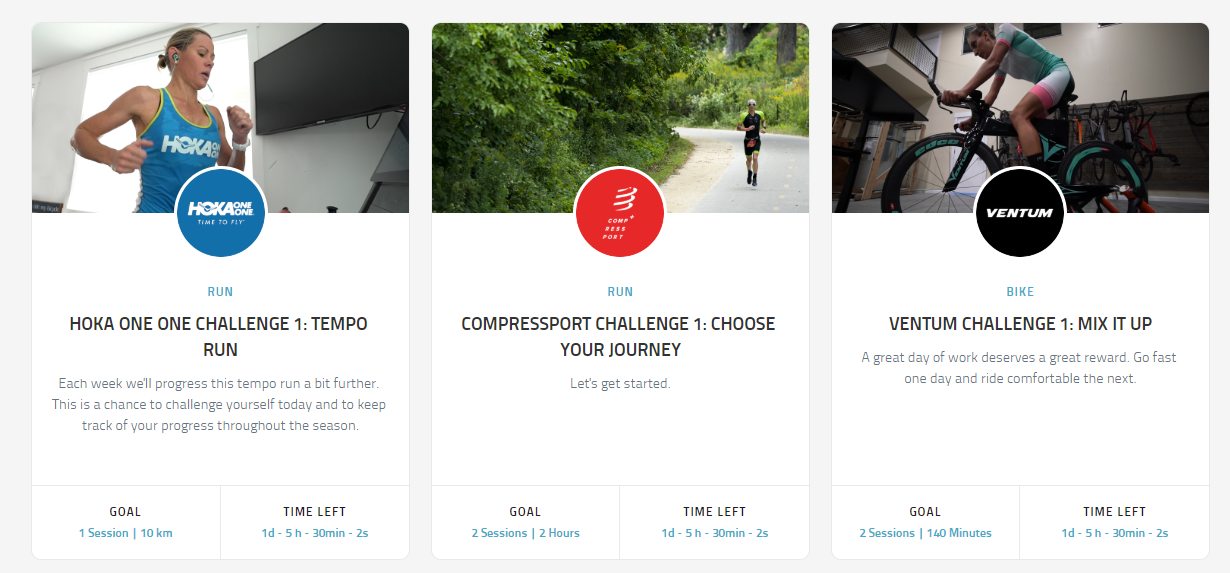This screenshot has width=1230, height=573.
Task: Open Ventum Challenge 1: Mix It Up
Action: (x=1020, y=324)
